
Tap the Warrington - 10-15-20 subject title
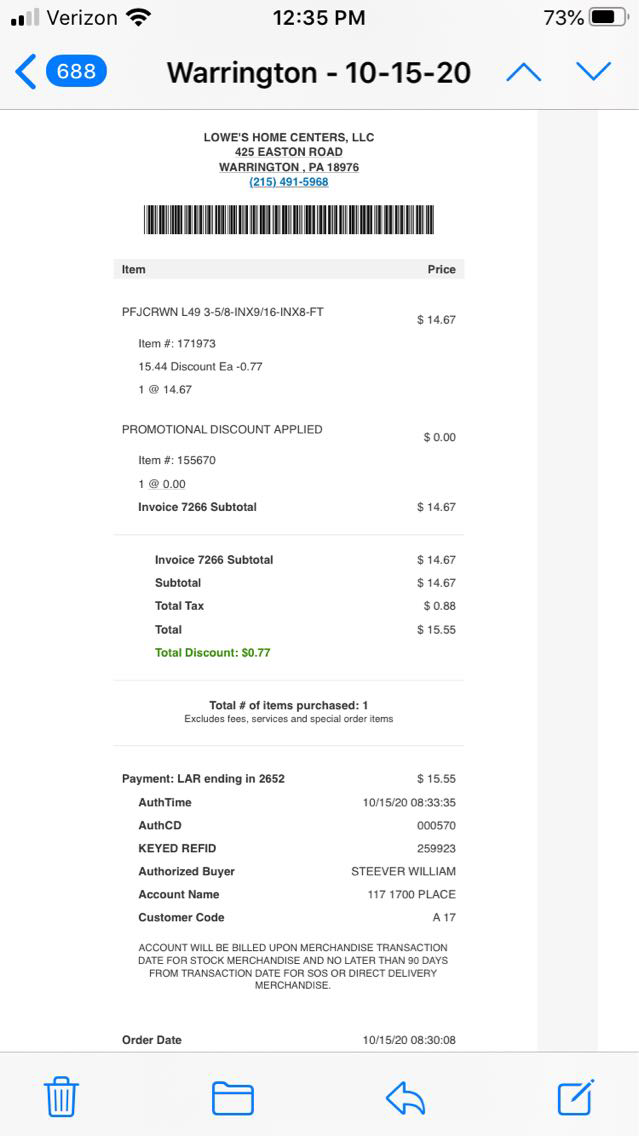tap(318, 72)
